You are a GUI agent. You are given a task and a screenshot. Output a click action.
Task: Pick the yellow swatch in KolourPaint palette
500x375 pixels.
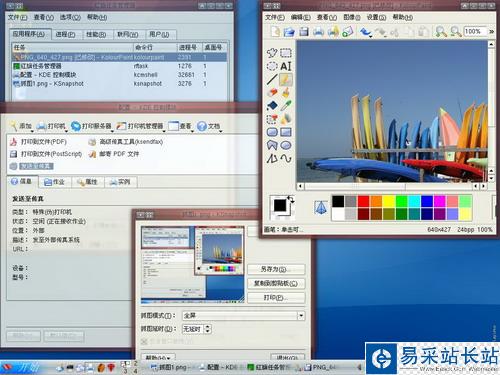pyautogui.click(x=389, y=201)
